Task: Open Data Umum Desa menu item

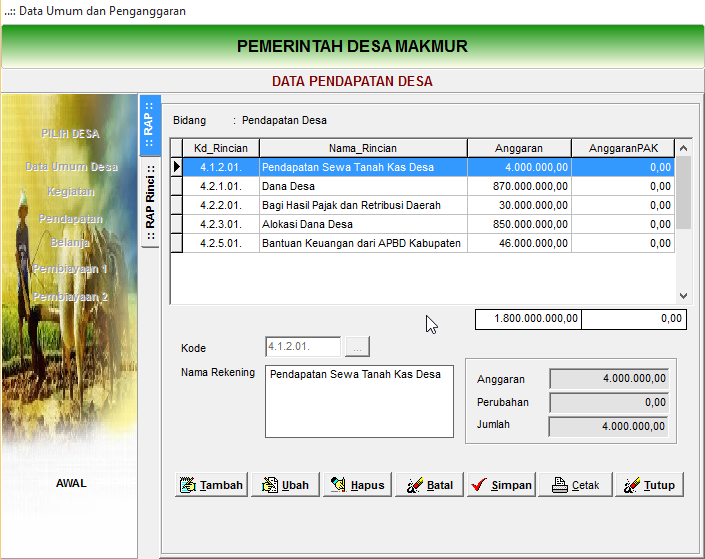Action: tap(71, 166)
